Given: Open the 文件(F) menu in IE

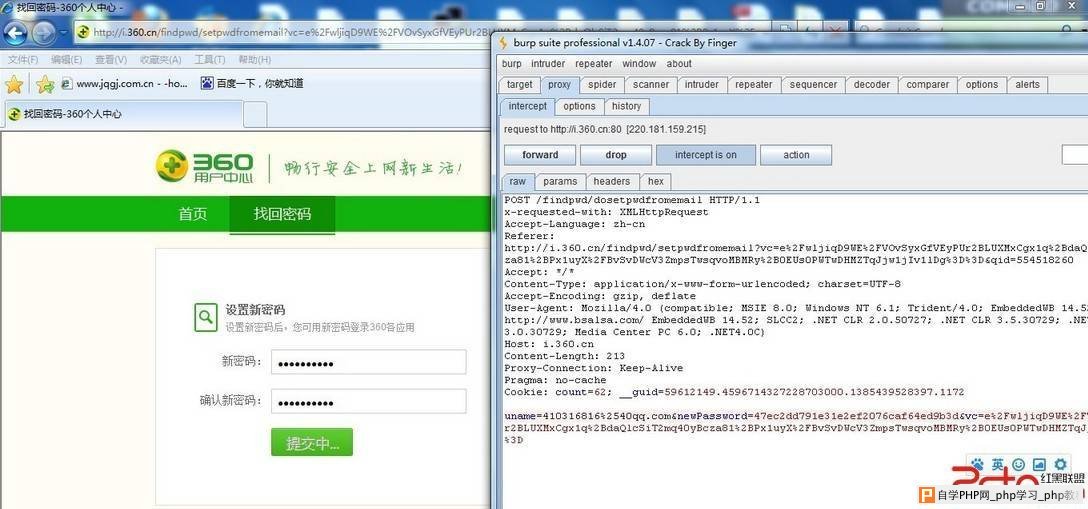Looking at the screenshot, I should tap(24, 60).
